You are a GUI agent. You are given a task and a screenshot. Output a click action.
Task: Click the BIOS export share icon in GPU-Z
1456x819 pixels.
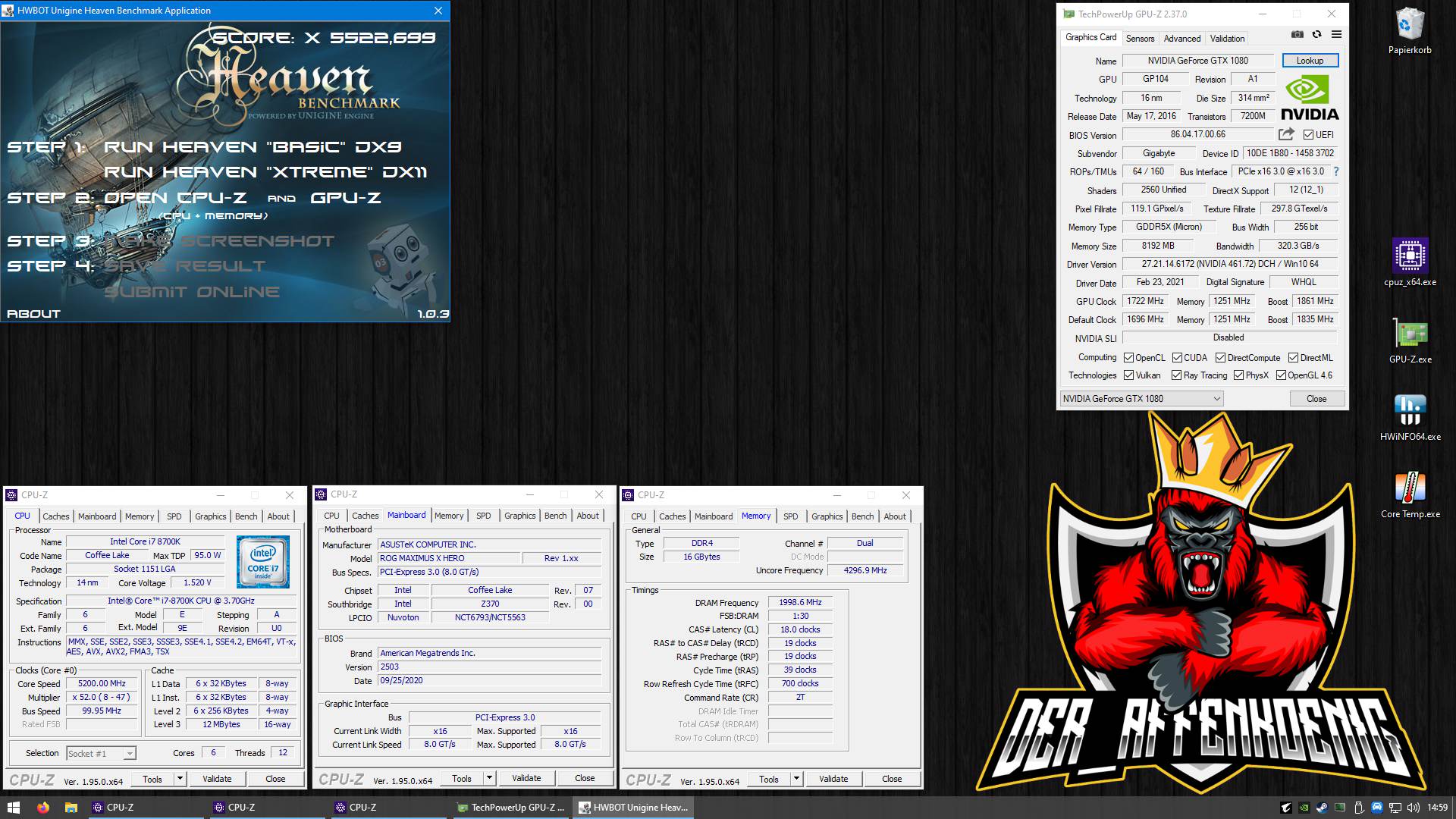coord(1286,134)
